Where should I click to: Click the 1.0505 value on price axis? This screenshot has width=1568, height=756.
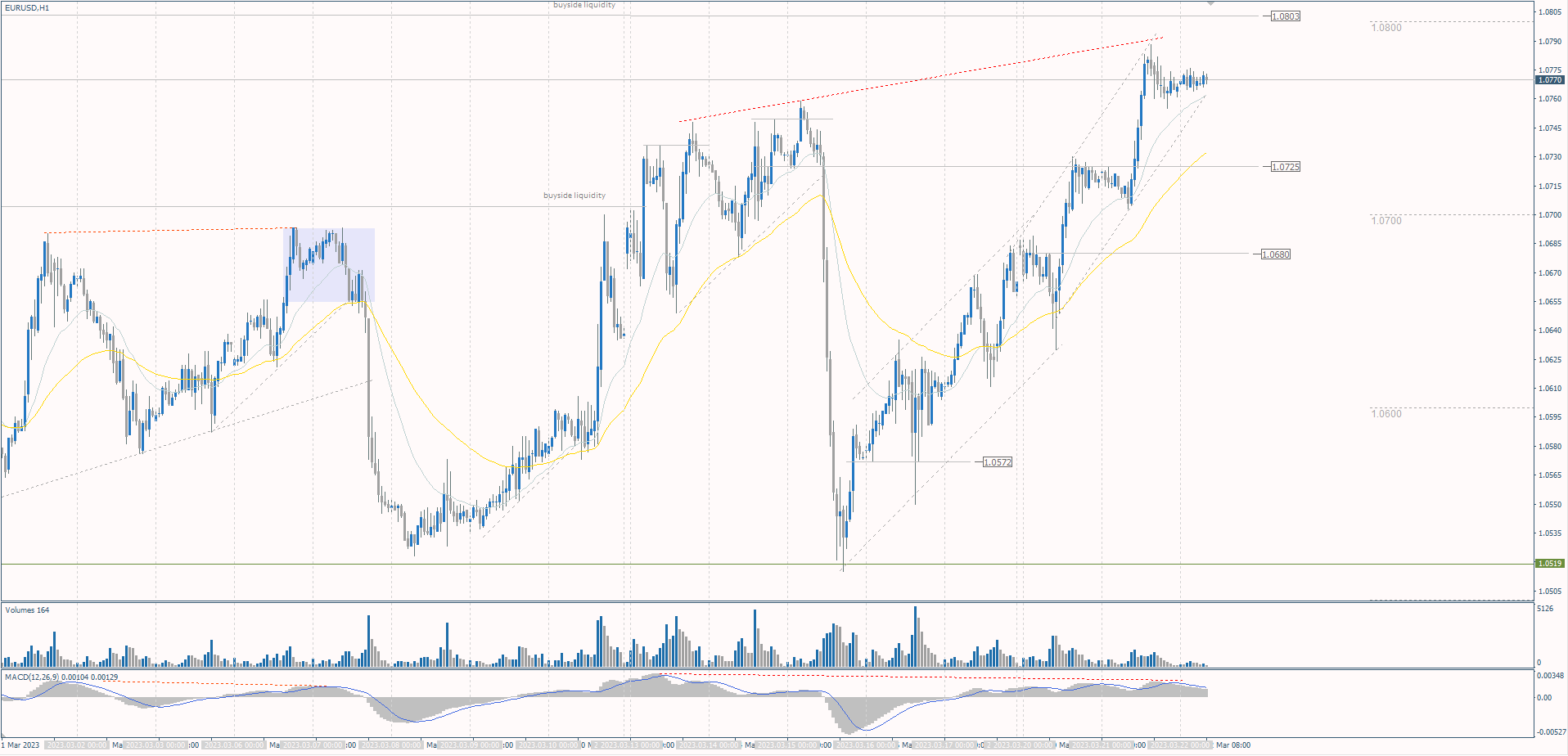click(x=1550, y=592)
